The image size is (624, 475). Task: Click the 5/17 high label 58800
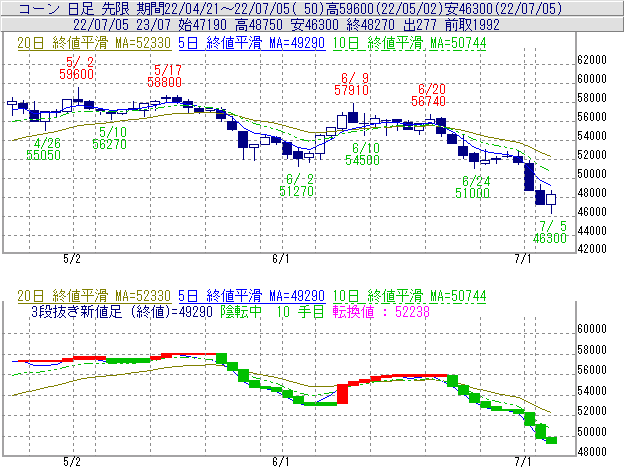164,82
